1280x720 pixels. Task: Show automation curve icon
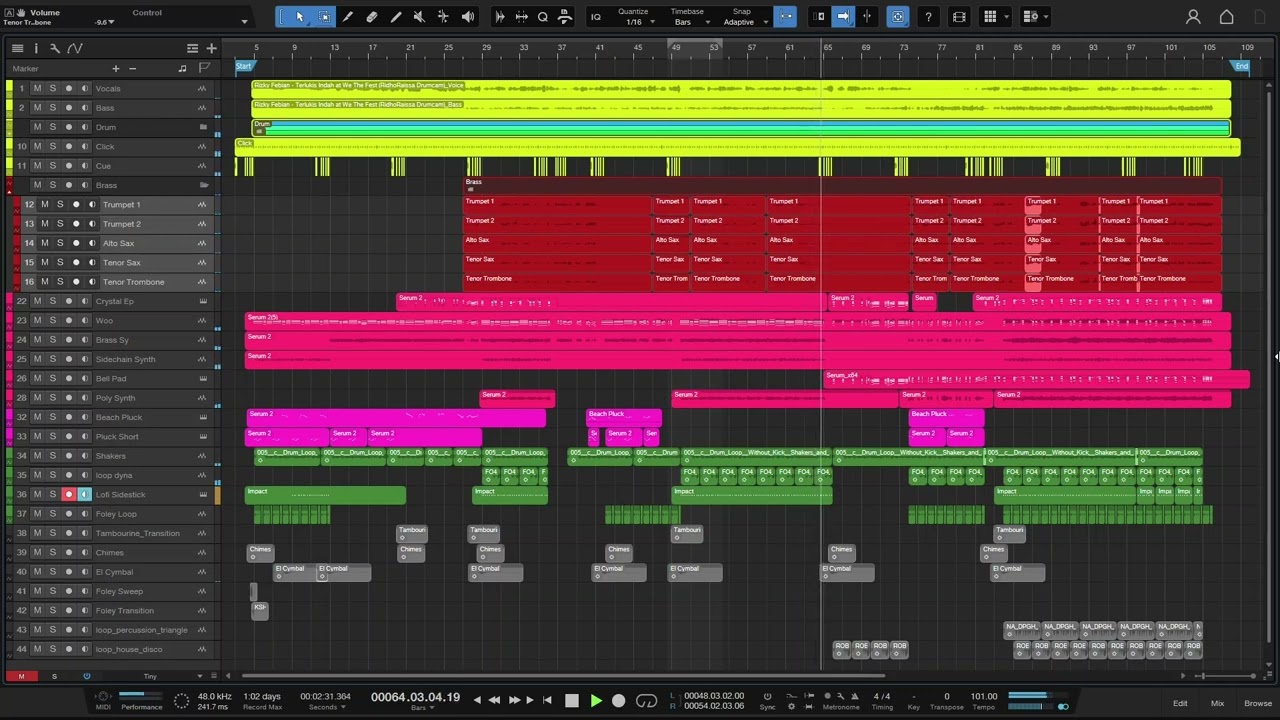pyautogui.click(x=75, y=48)
